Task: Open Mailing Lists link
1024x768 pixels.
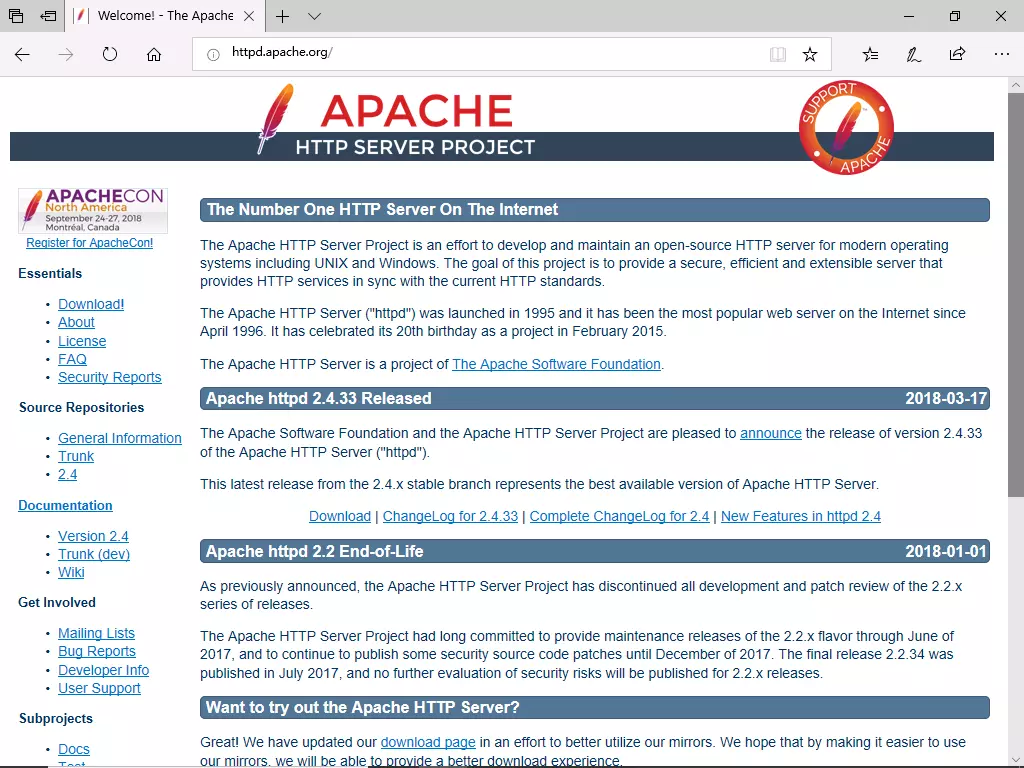Action: [x=97, y=633]
